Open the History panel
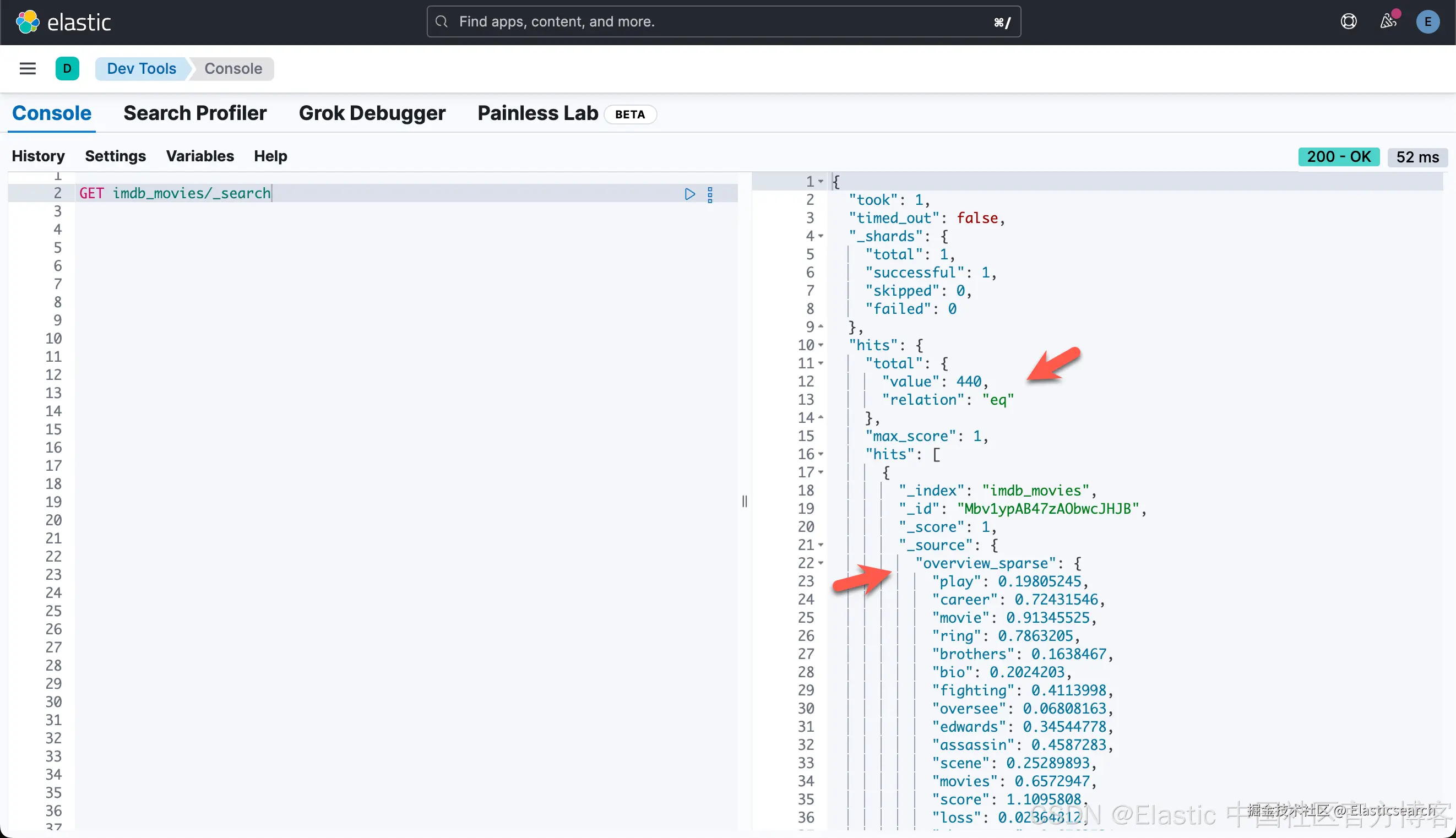Image resolution: width=1456 pixels, height=838 pixels. [38, 156]
